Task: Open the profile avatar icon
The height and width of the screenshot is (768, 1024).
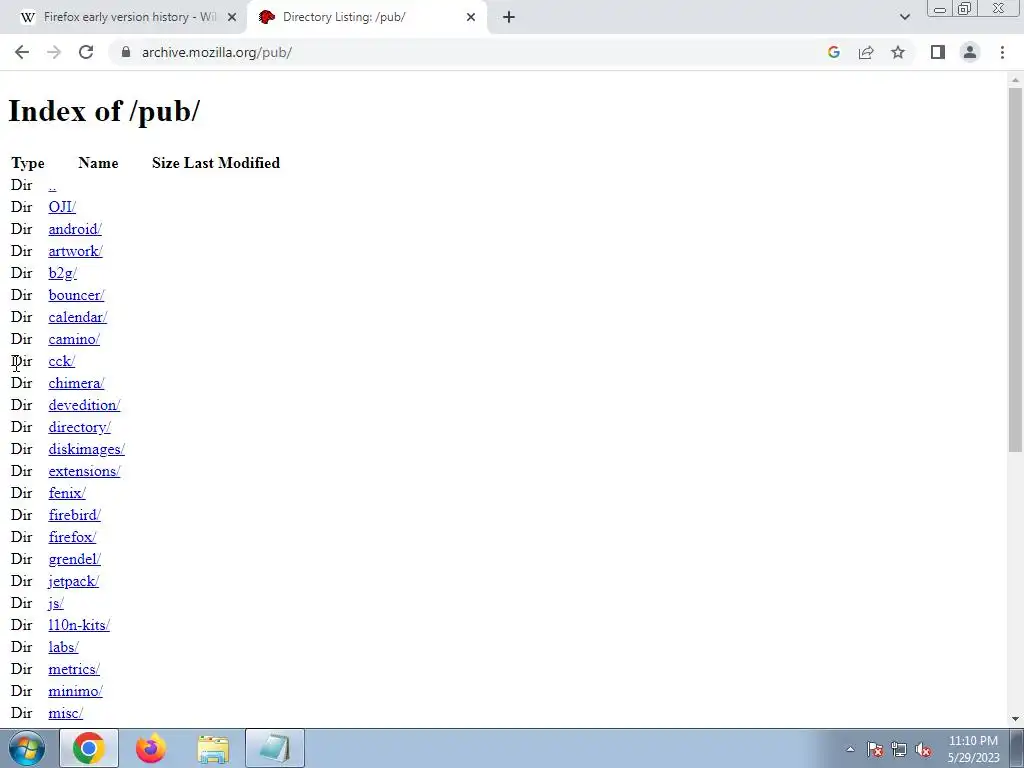Action: click(970, 52)
